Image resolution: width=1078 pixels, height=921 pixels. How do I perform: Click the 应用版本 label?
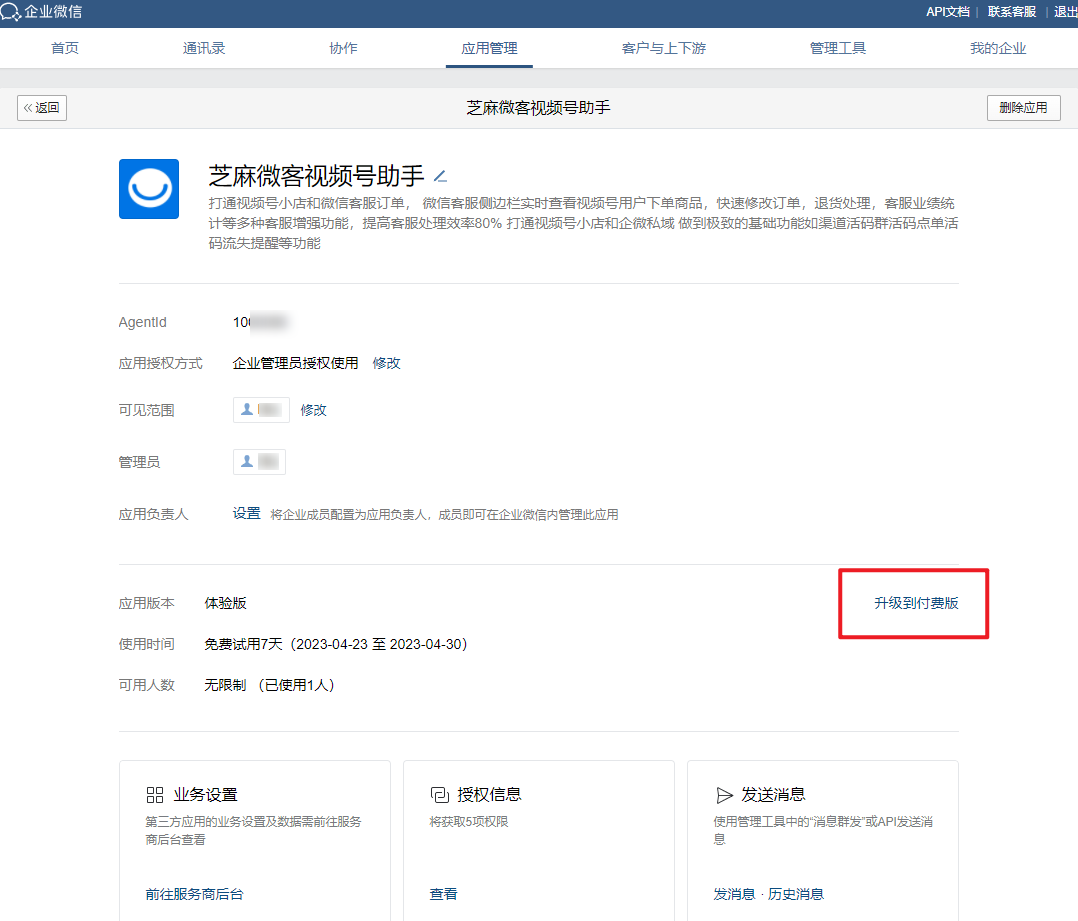coord(146,603)
